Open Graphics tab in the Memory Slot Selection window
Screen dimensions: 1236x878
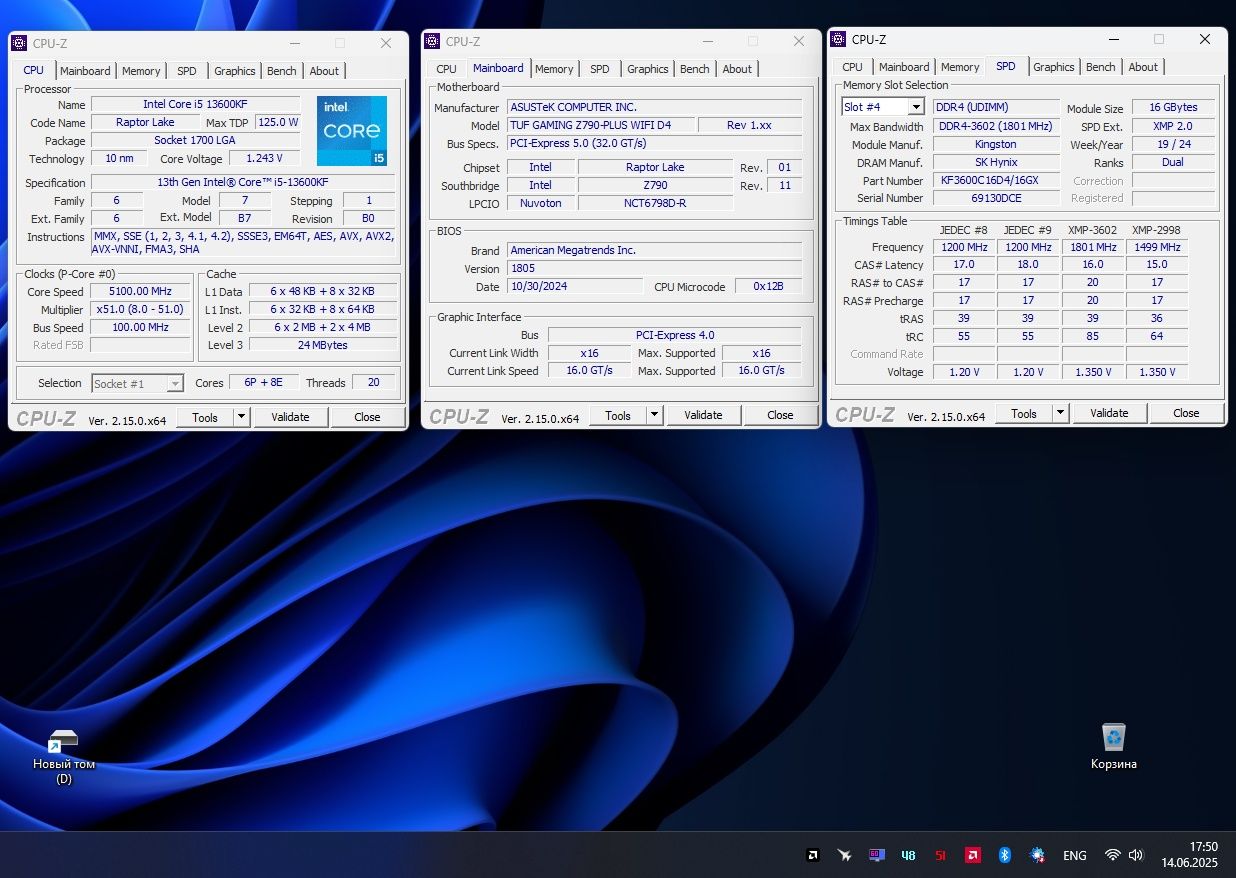coord(1054,67)
